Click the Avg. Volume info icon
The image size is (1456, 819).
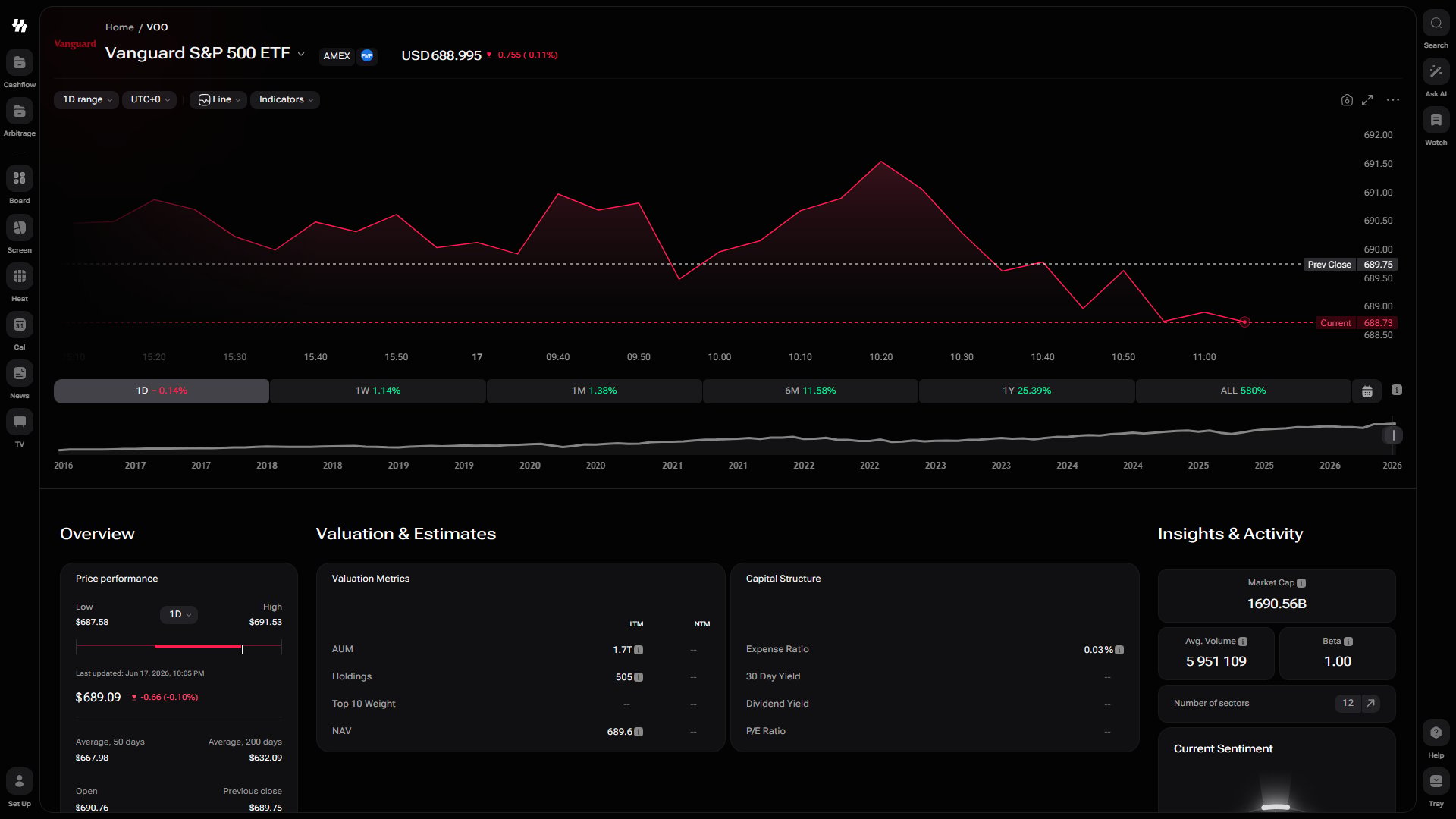point(1243,642)
